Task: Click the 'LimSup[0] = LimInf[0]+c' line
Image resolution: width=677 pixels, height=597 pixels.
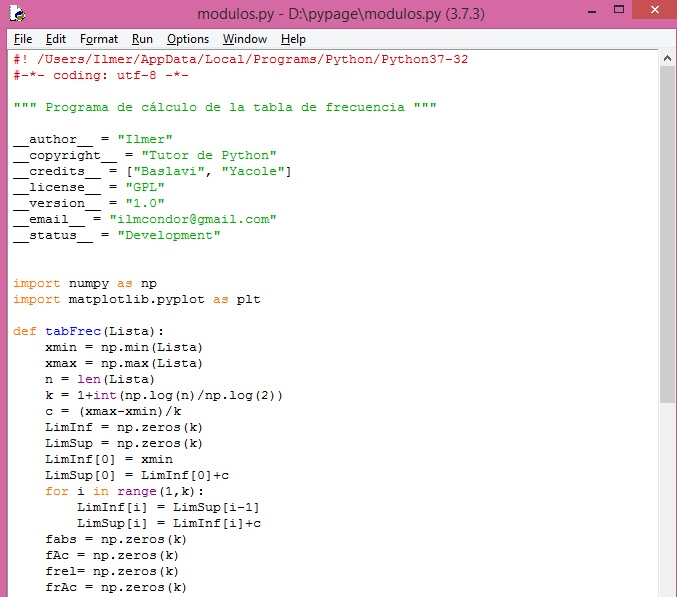Action: [137, 475]
